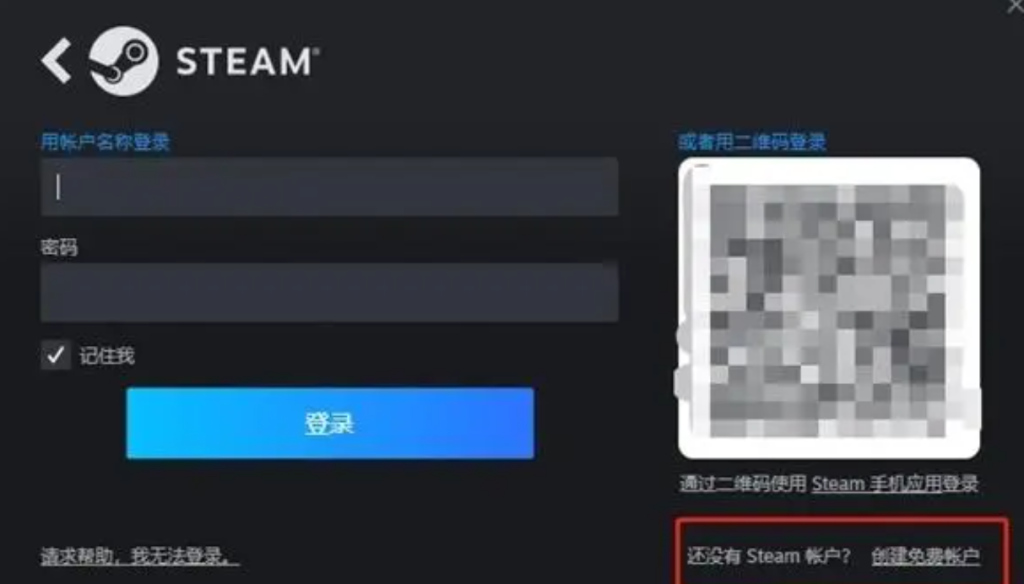1024x584 pixels.
Task: Click the text cursor in account field
Action: tap(58, 187)
